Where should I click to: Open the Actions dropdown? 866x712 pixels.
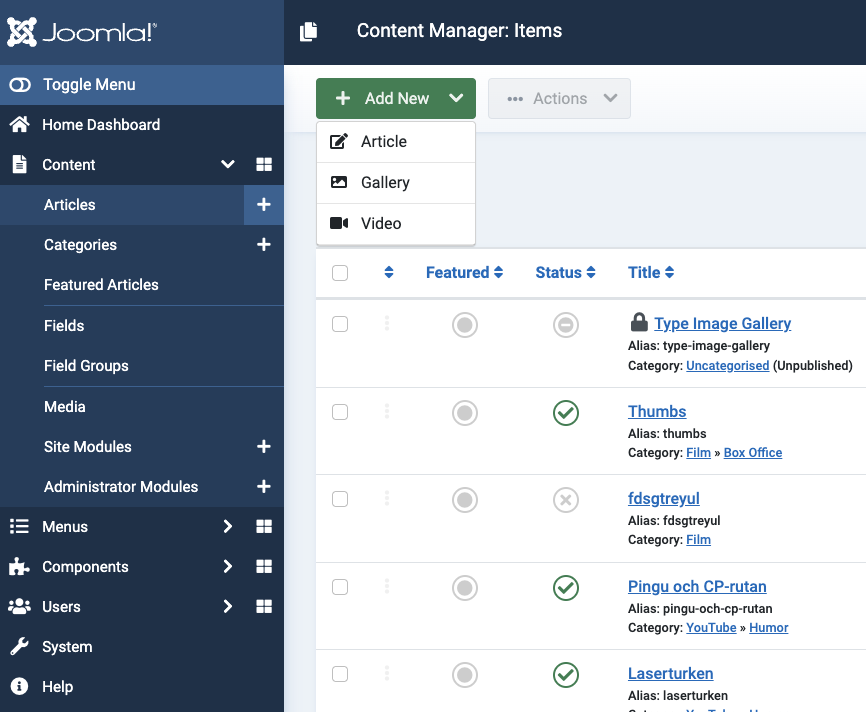coord(559,99)
